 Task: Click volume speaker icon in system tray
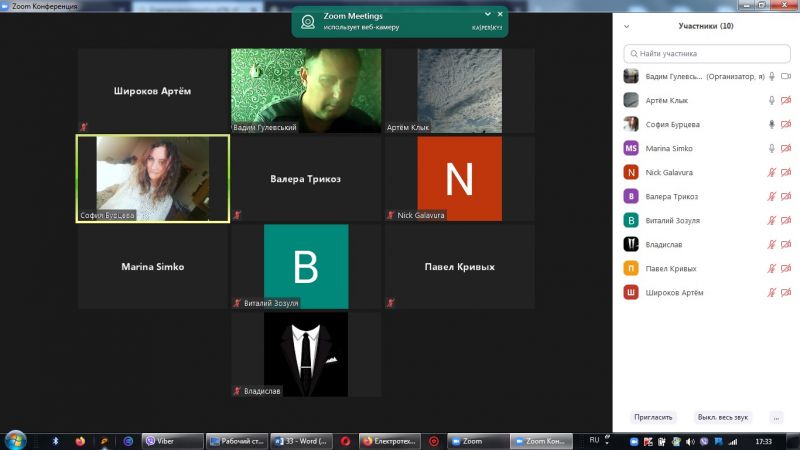[x=690, y=442]
